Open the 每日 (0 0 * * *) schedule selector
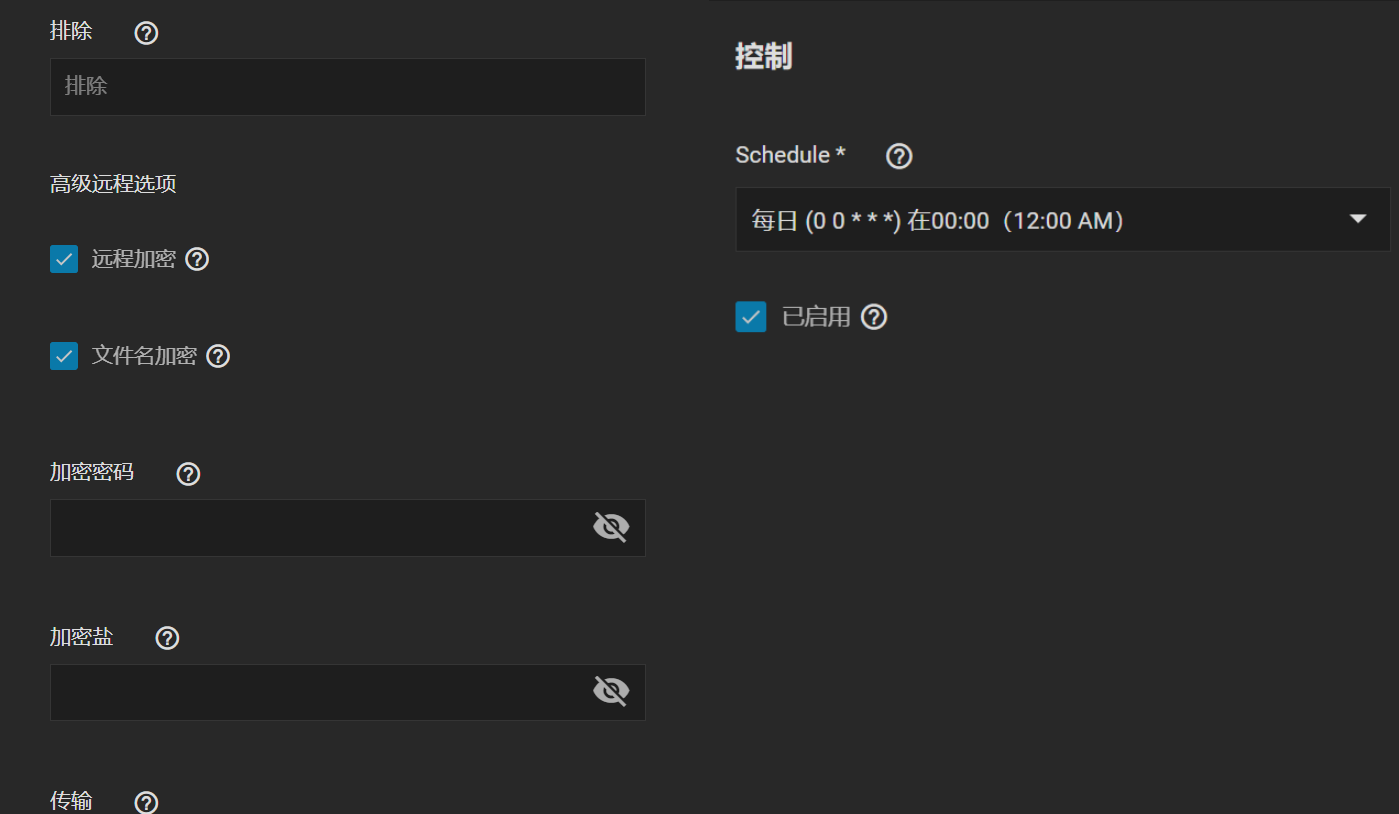 pos(1063,219)
